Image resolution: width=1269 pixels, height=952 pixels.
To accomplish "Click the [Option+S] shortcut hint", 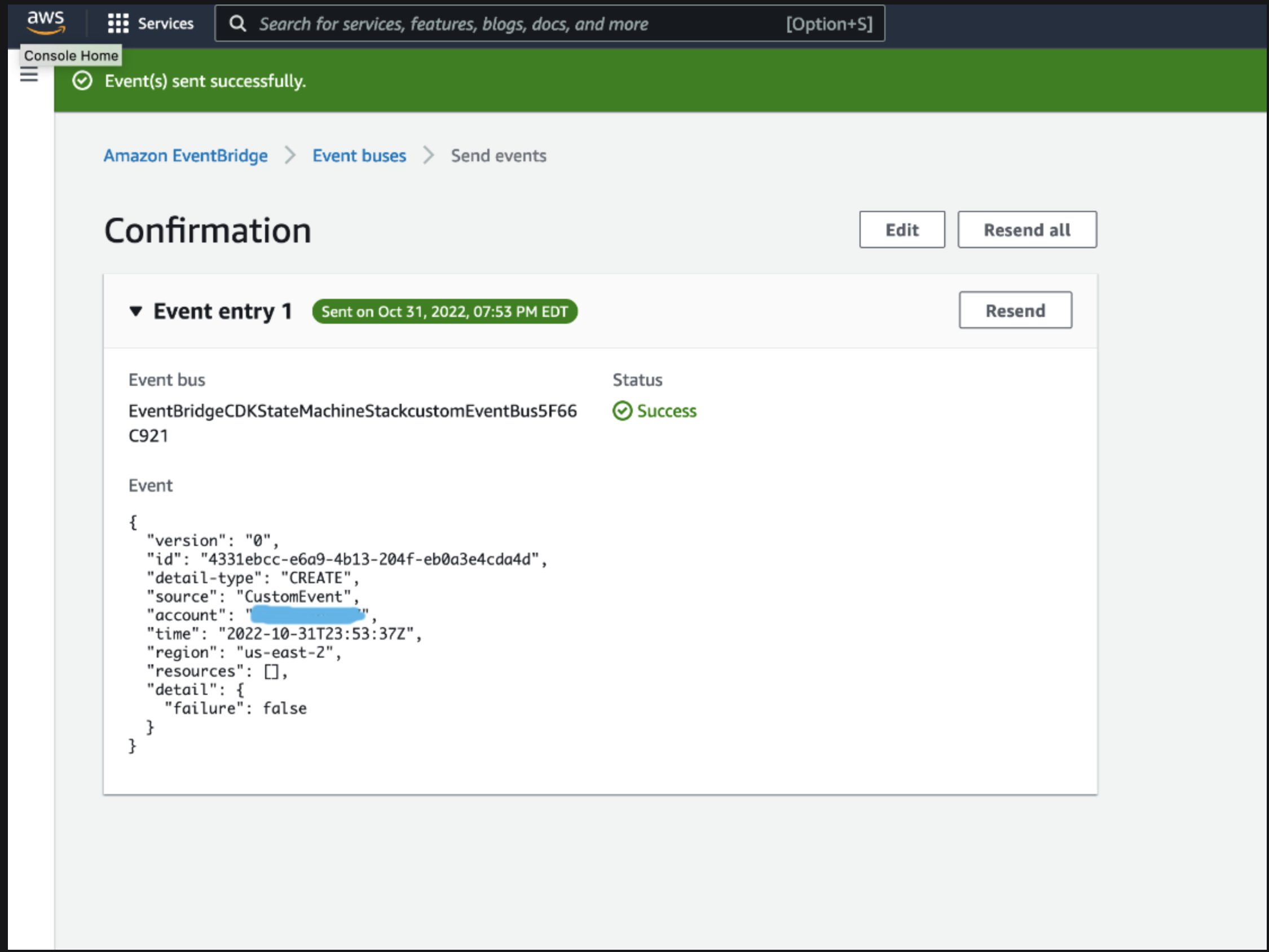I will pyautogui.click(x=829, y=24).
